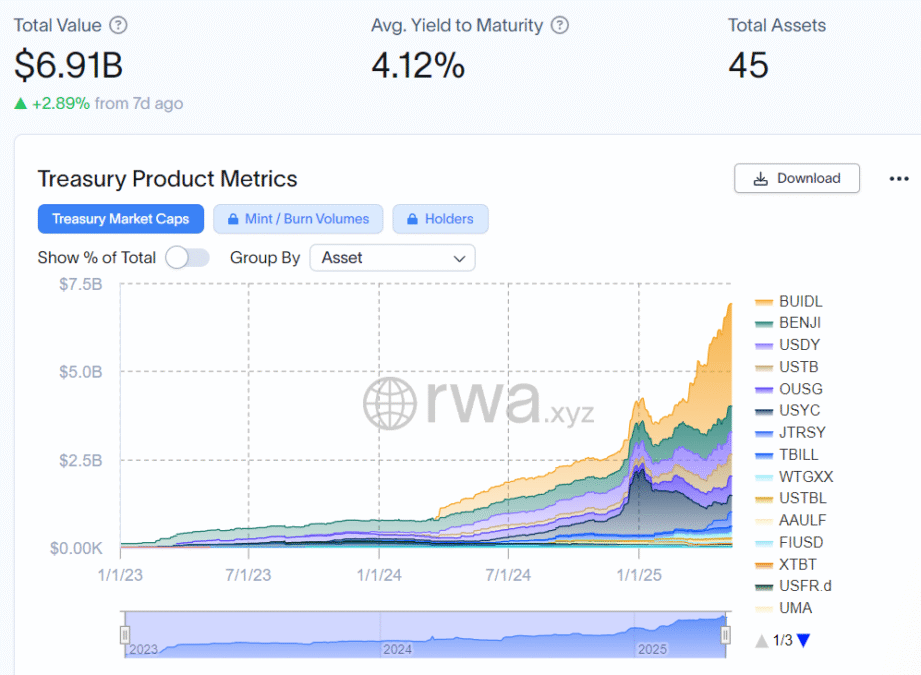Viewport: 921px width, 675px height.
Task: Click the 1/1/25 x-axis label
Action: pyautogui.click(x=639, y=575)
